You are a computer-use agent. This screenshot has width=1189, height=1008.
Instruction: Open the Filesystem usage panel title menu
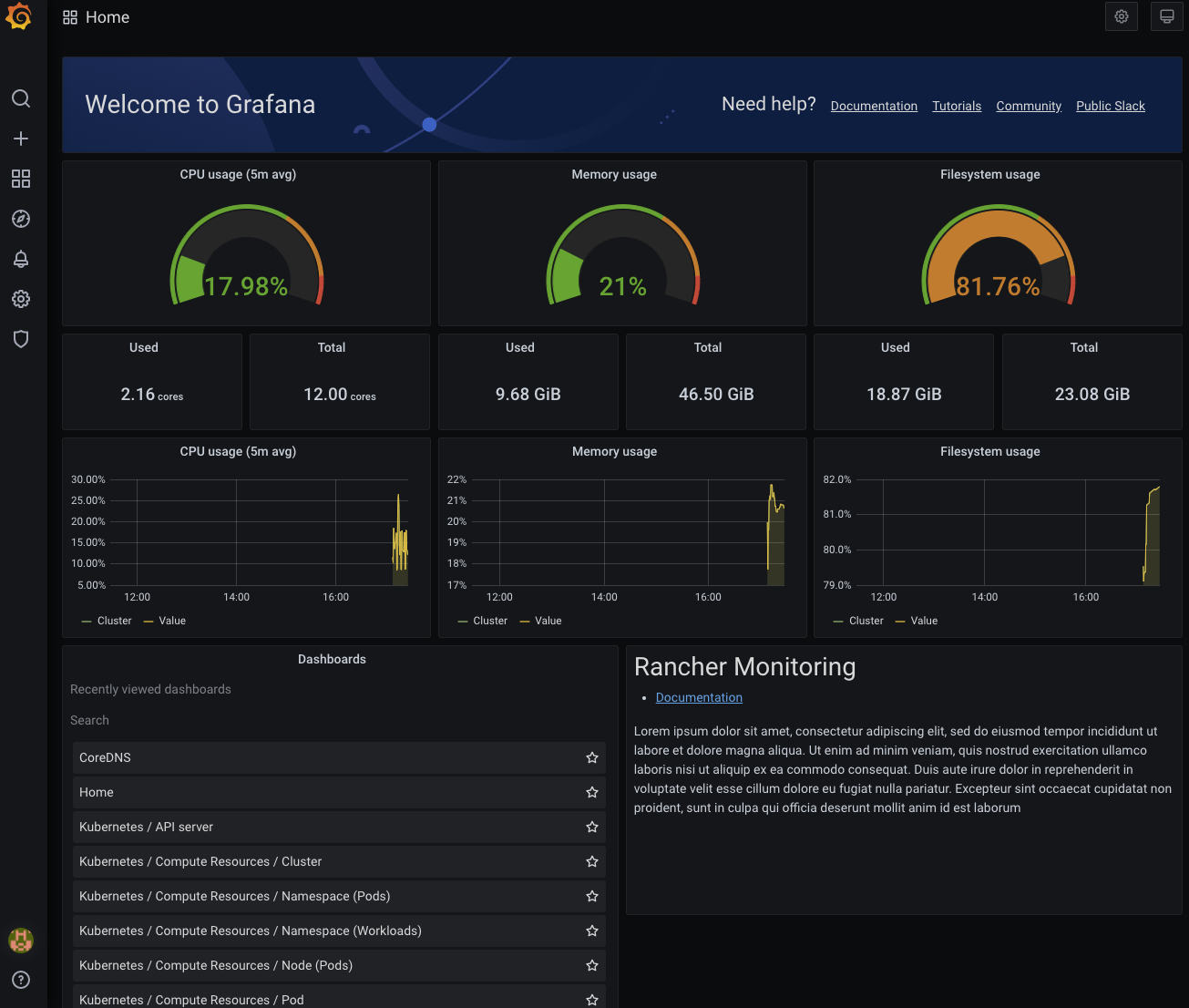click(x=990, y=174)
